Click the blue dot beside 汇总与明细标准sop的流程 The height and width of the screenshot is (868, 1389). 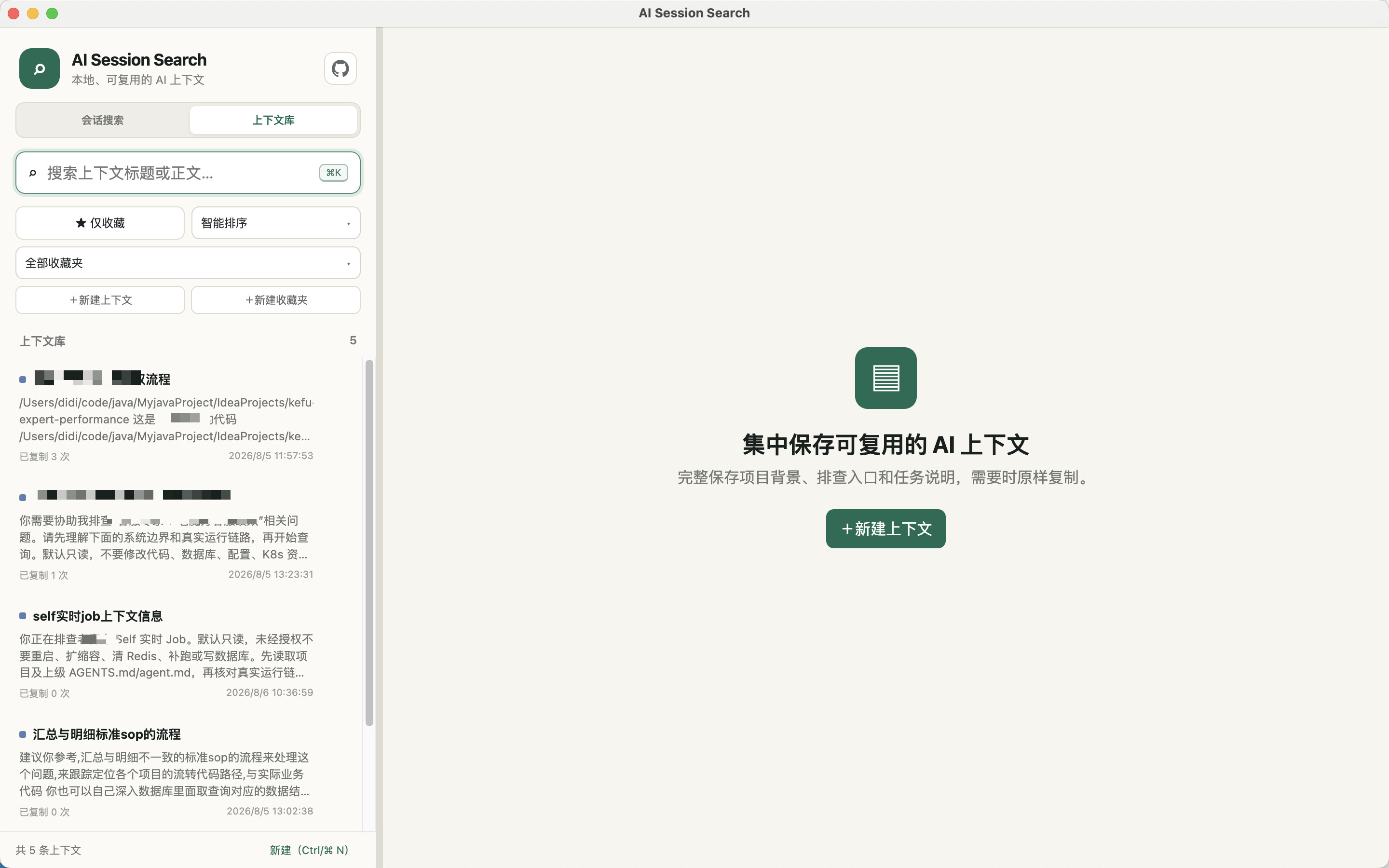[x=22, y=734]
